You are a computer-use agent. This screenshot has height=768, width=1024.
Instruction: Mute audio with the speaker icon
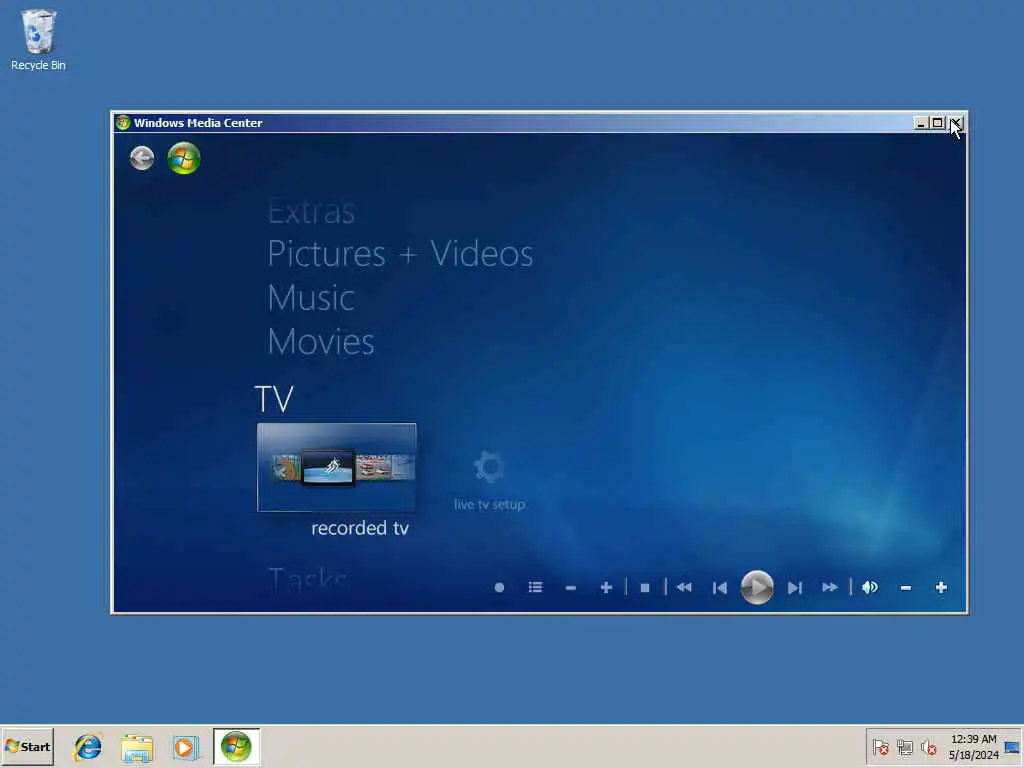point(870,588)
